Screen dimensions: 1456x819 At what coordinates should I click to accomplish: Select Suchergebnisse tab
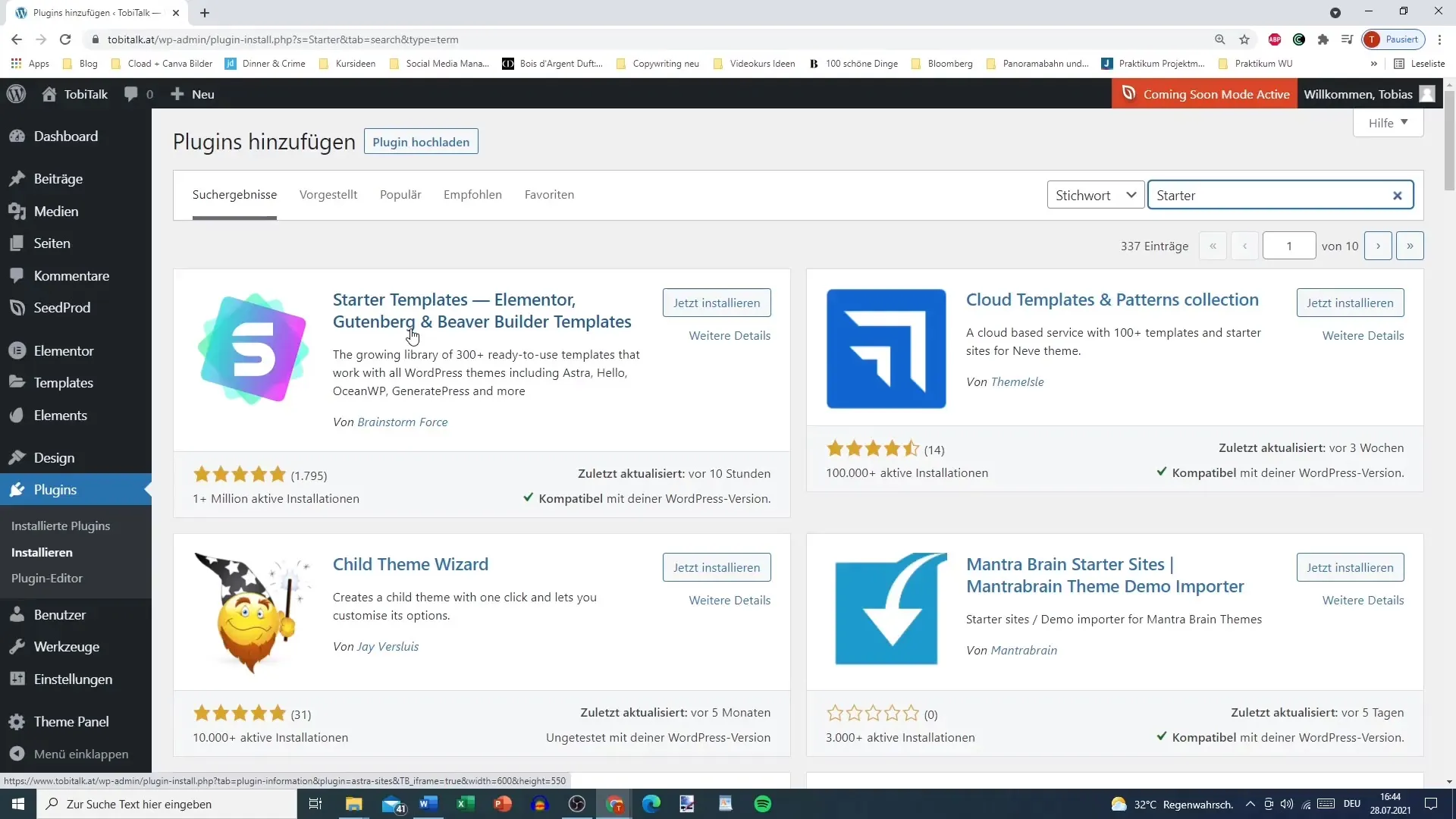point(234,195)
